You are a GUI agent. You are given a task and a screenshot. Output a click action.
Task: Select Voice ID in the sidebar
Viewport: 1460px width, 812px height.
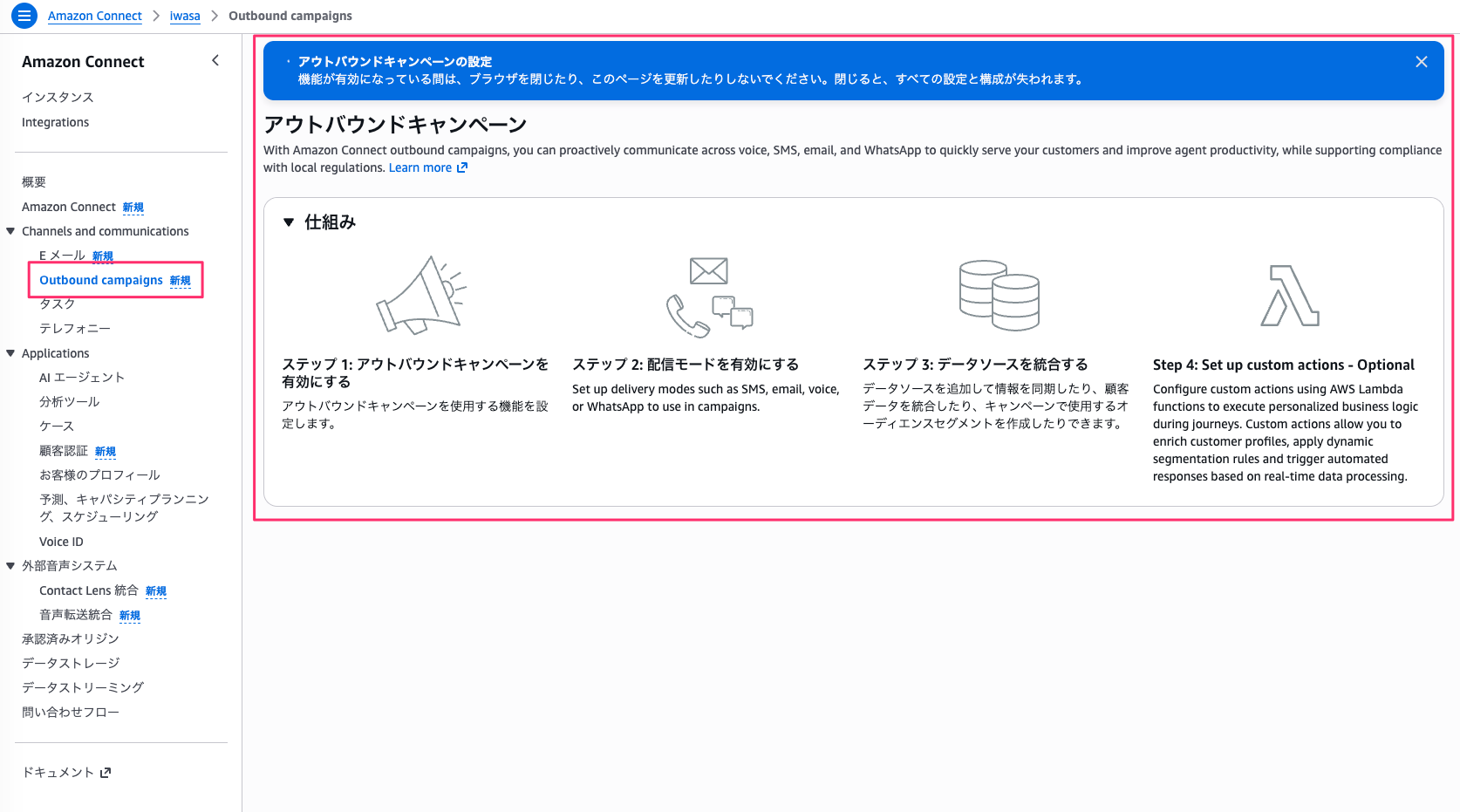(x=61, y=542)
